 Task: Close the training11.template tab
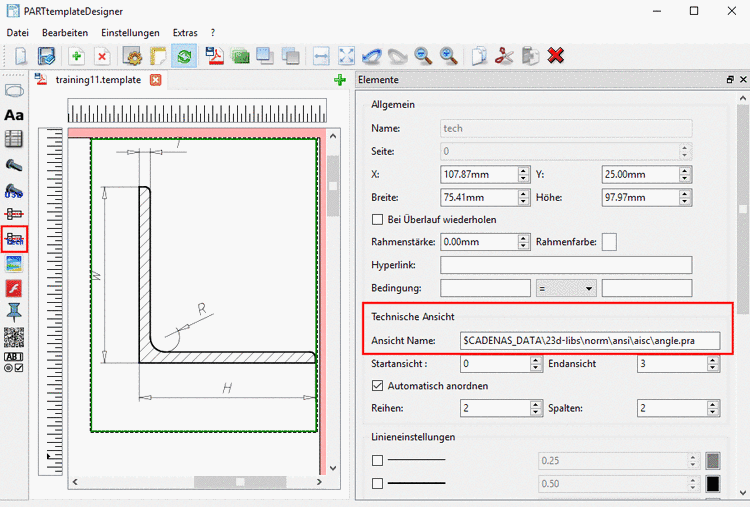(155, 80)
